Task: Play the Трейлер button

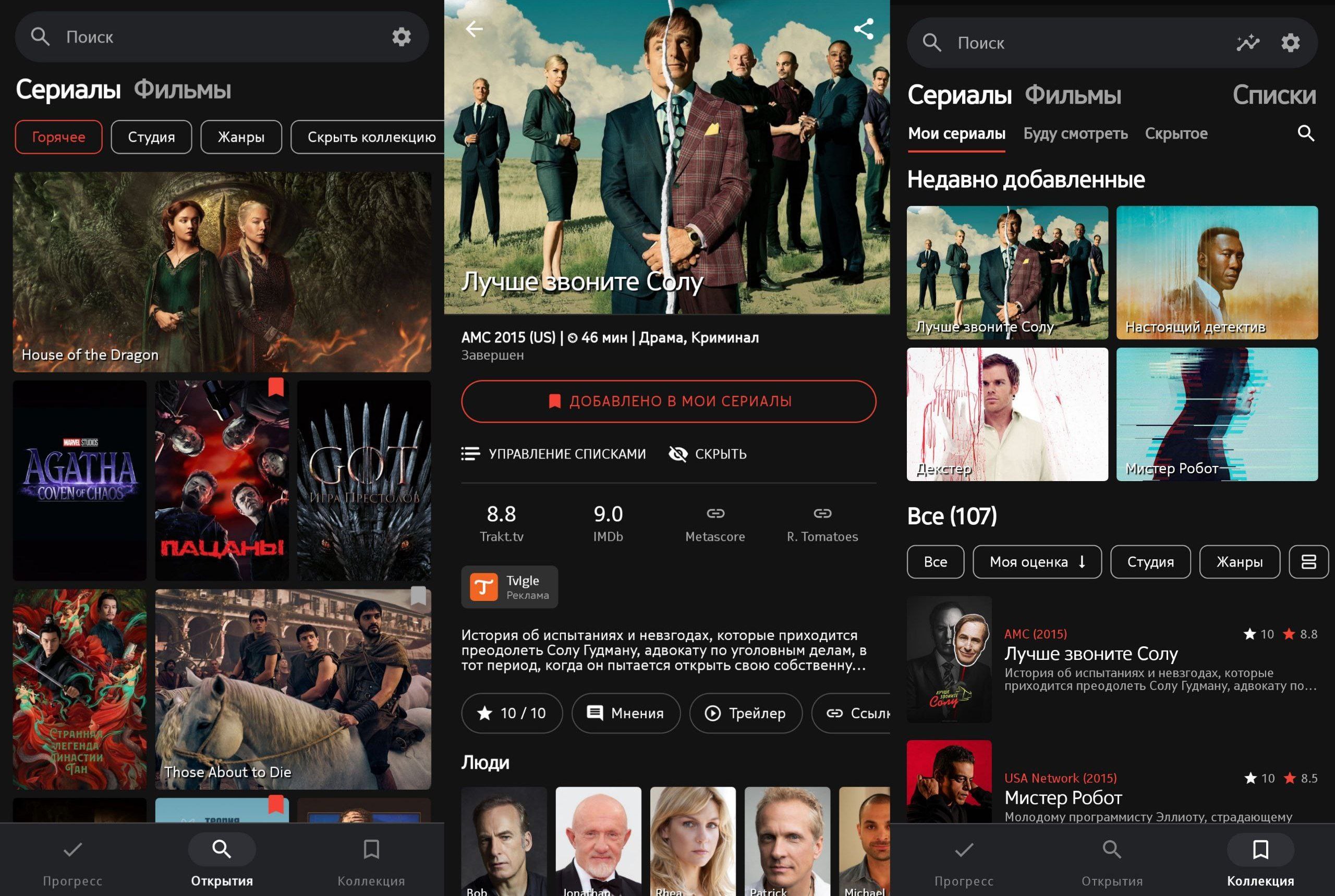Action: [x=745, y=713]
